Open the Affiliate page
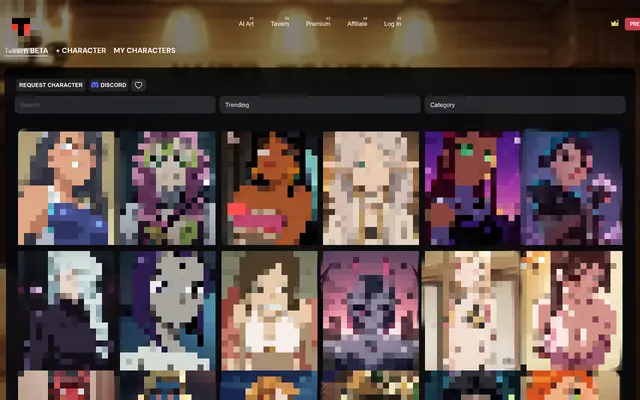Screen dimensions: 640x400 (357, 23)
